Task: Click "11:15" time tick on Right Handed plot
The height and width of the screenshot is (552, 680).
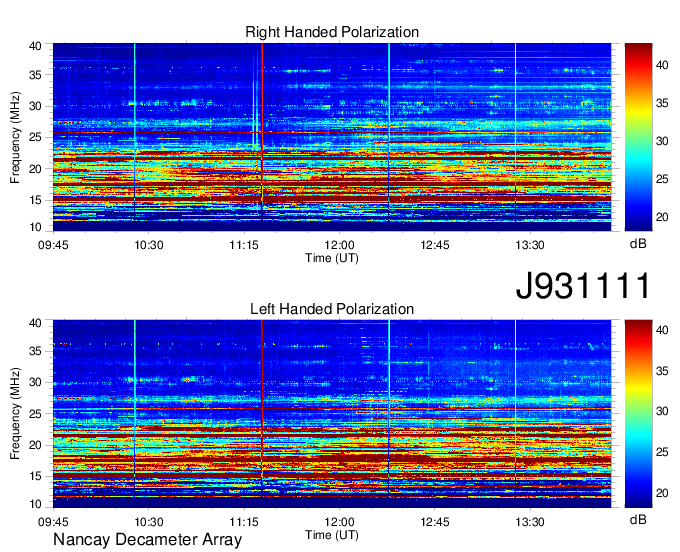Action: coord(244,245)
